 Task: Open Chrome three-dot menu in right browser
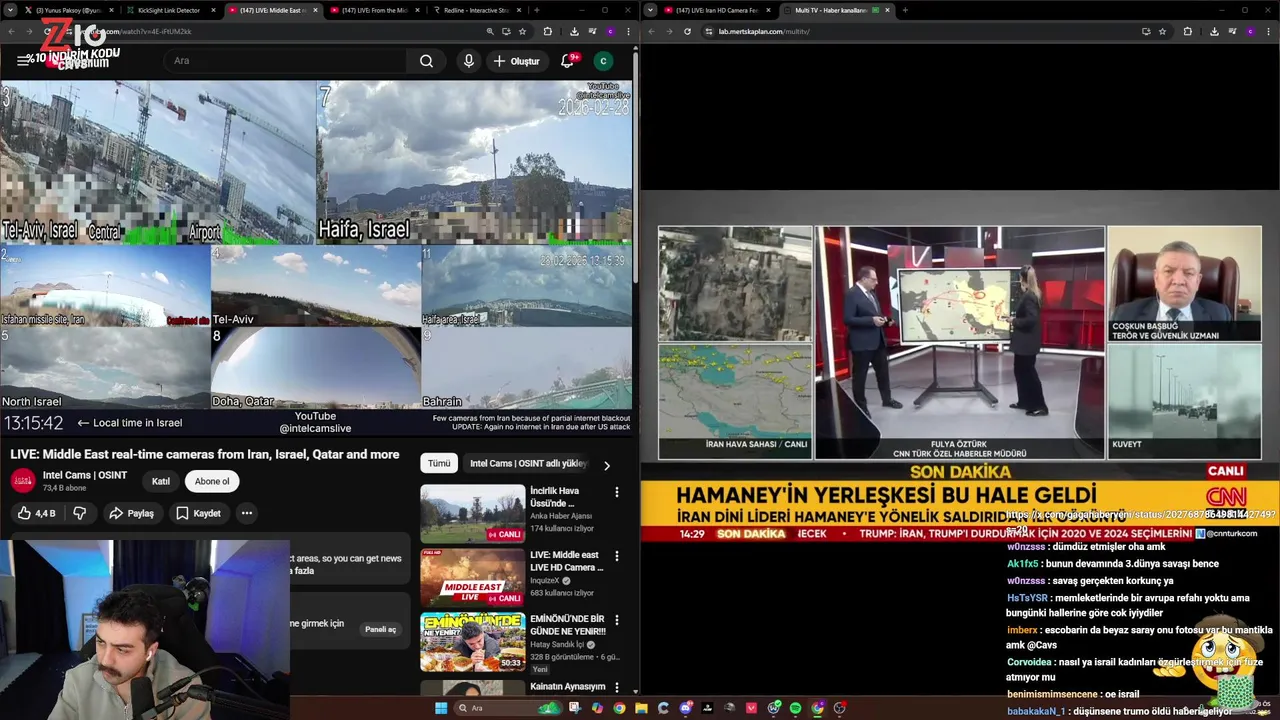tap(1267, 31)
